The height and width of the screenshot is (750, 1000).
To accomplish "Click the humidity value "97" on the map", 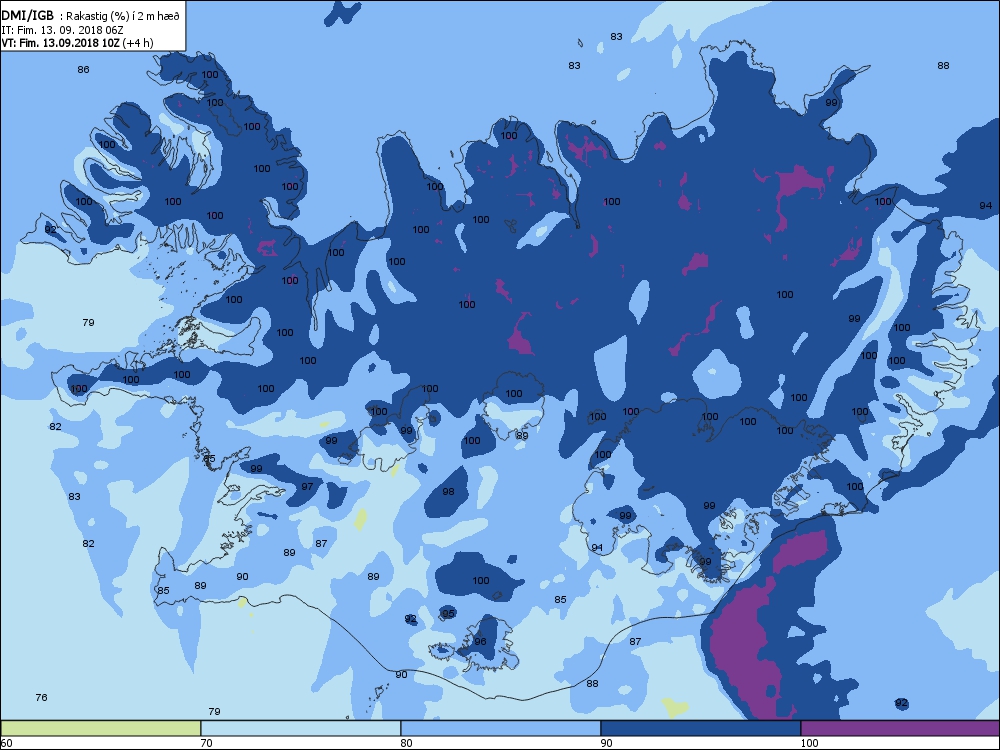I will point(307,487).
